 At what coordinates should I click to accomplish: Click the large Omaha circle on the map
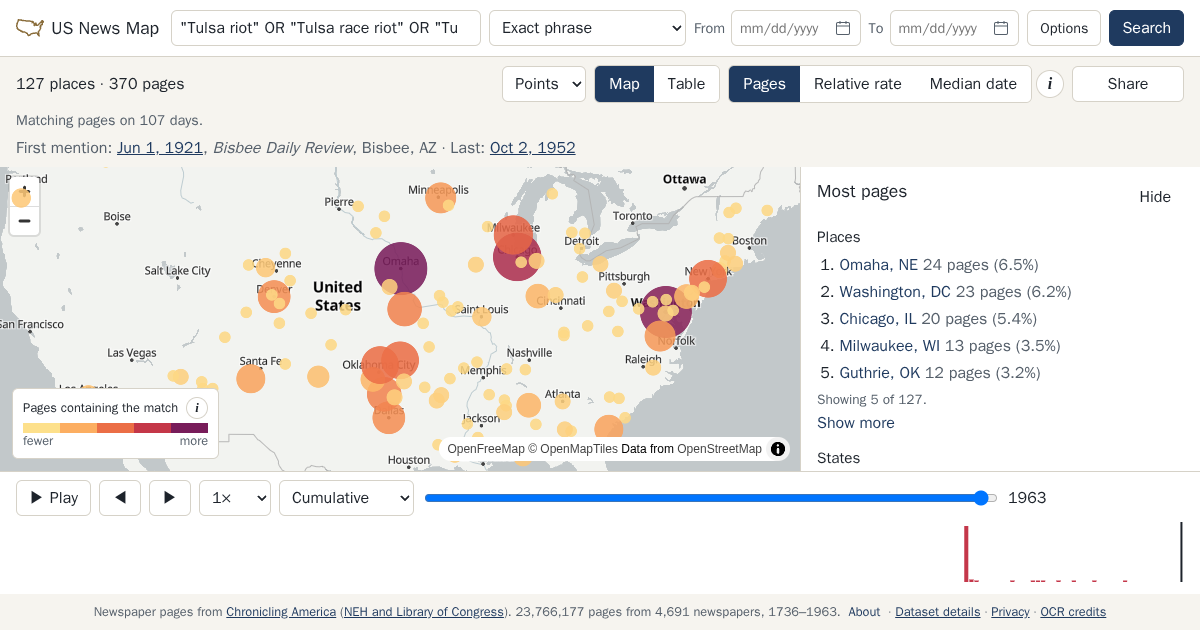[x=401, y=268]
